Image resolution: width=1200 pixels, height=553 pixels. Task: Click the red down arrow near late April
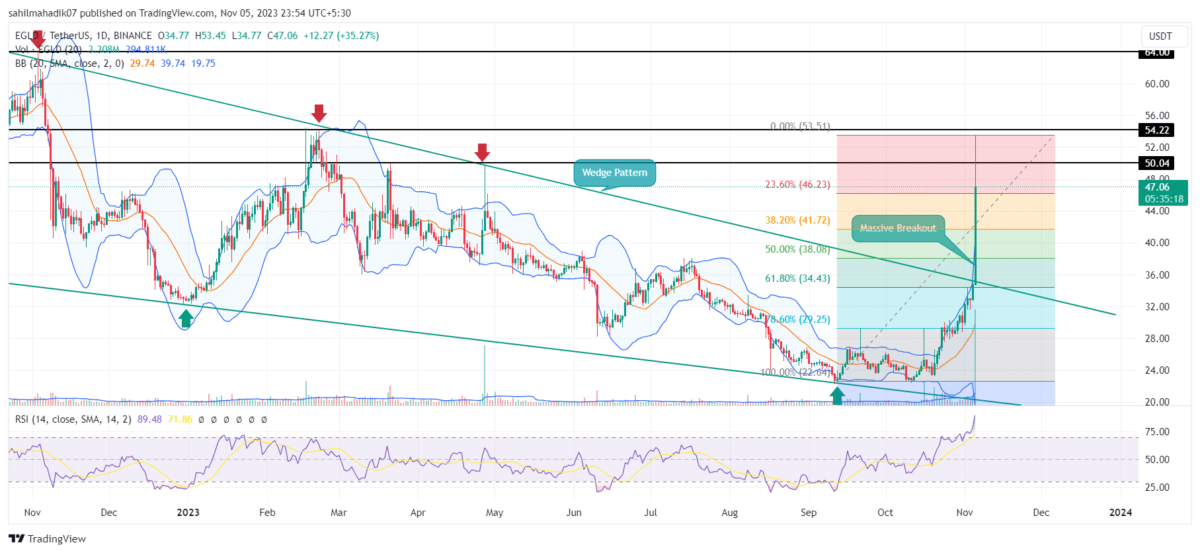[482, 152]
